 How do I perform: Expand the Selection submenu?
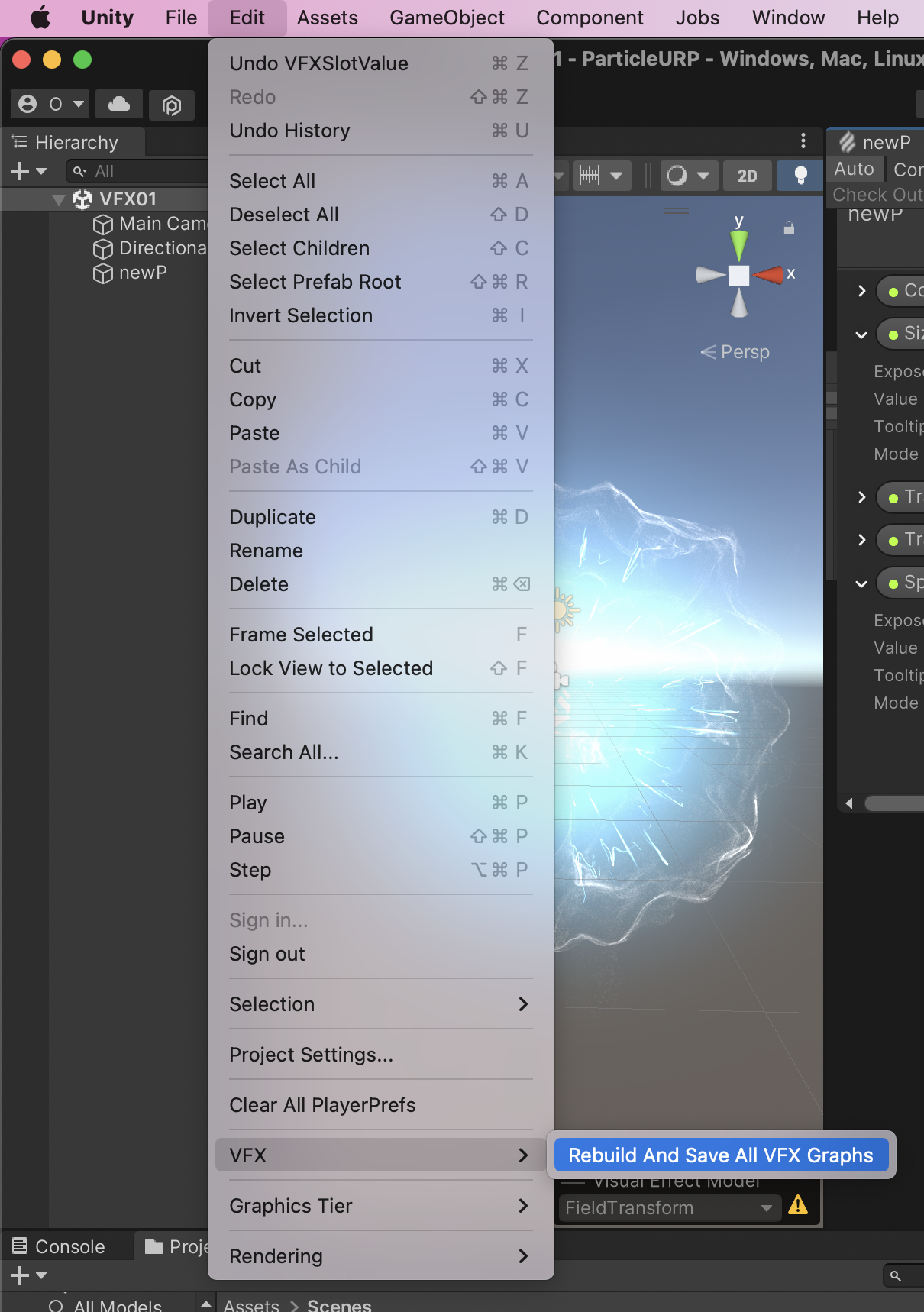(380, 1004)
